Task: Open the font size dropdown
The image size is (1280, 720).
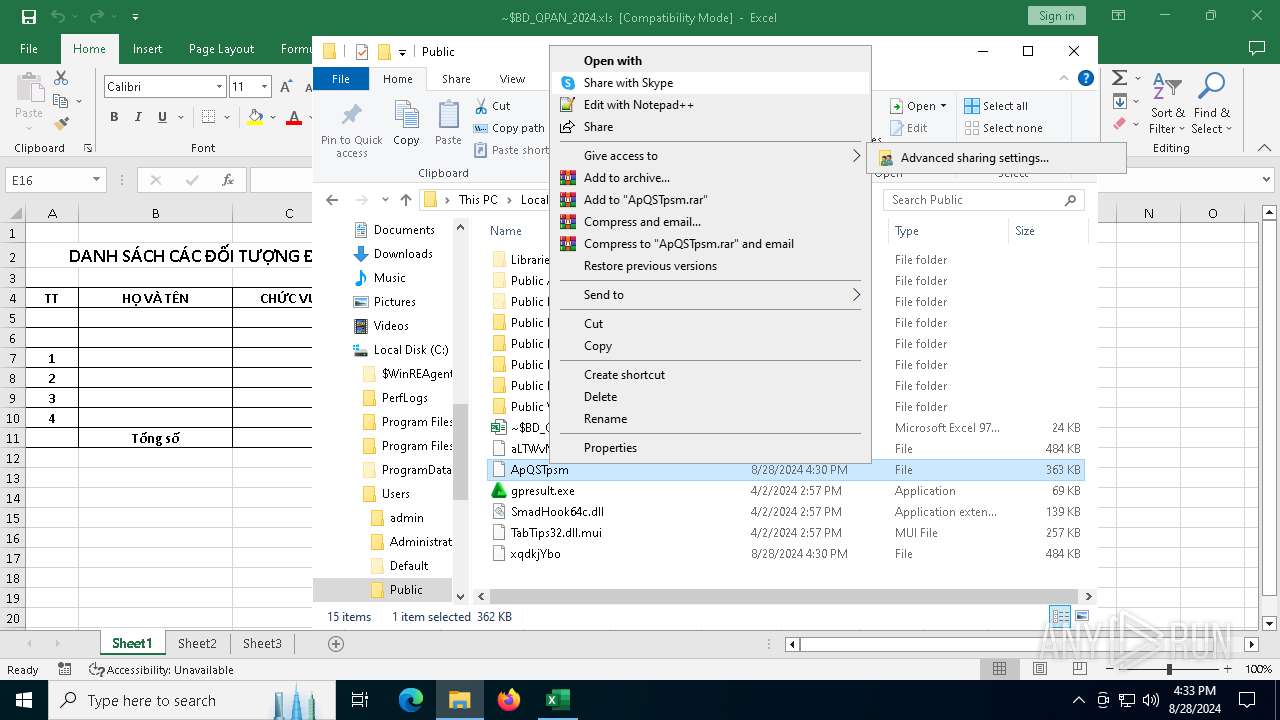Action: [x=264, y=87]
